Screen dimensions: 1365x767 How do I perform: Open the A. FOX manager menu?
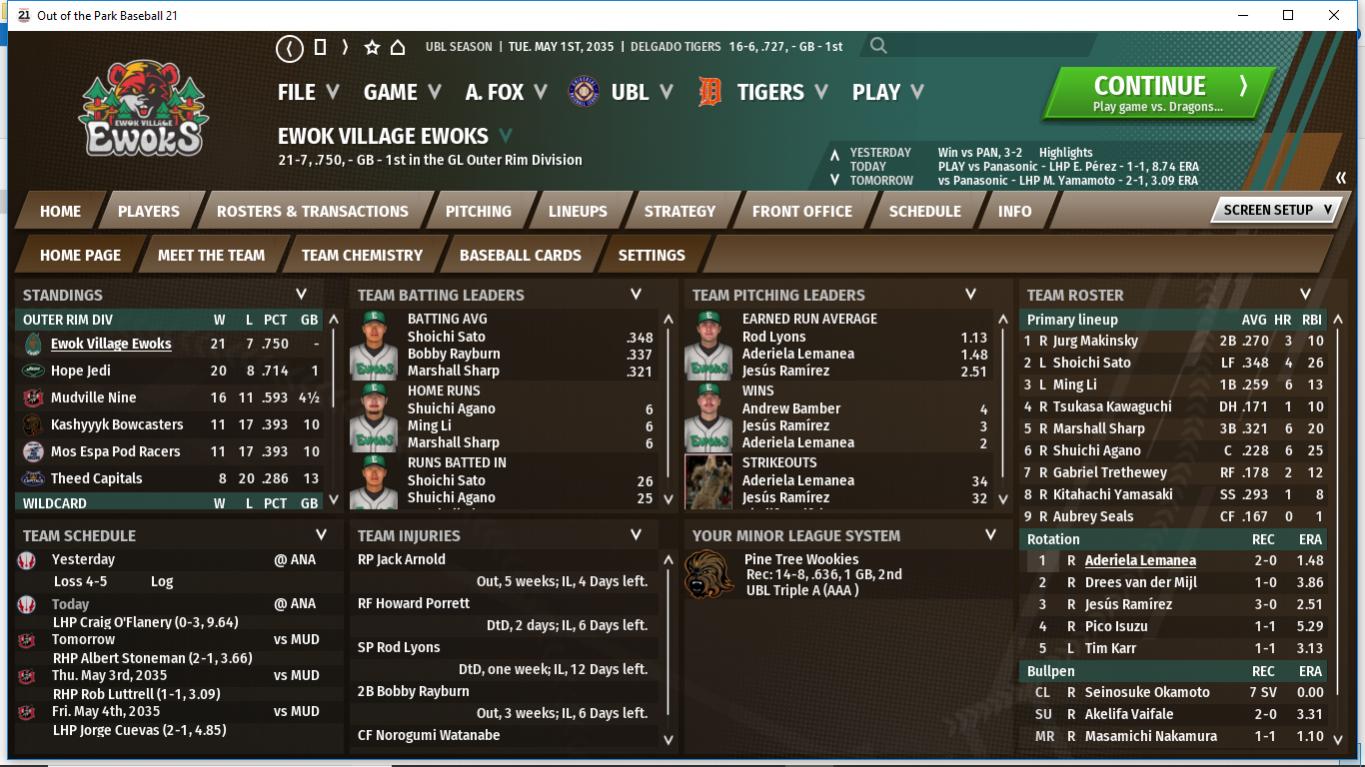tap(506, 92)
